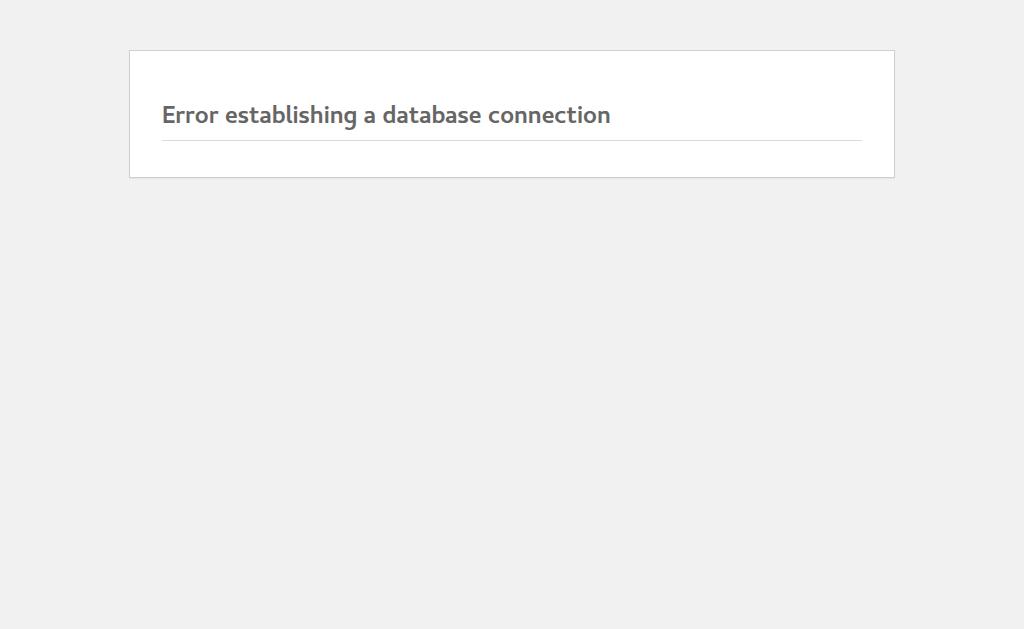Viewport: 1024px width, 629px height.
Task: Click the word "database" in the heading
Action: 431,115
